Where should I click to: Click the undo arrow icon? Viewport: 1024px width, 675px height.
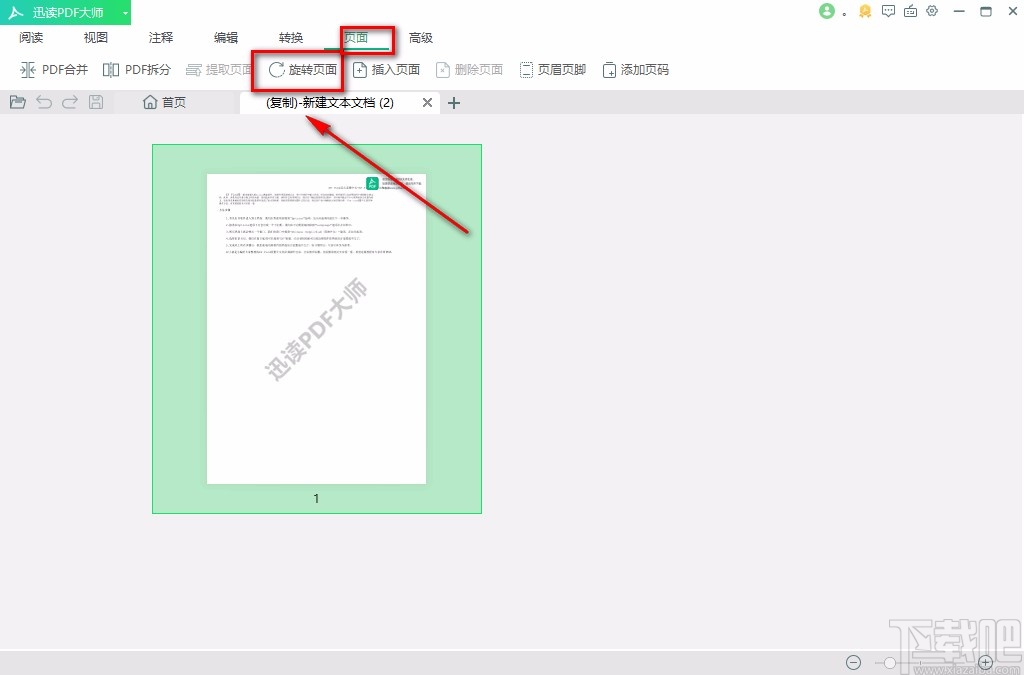coord(43,101)
